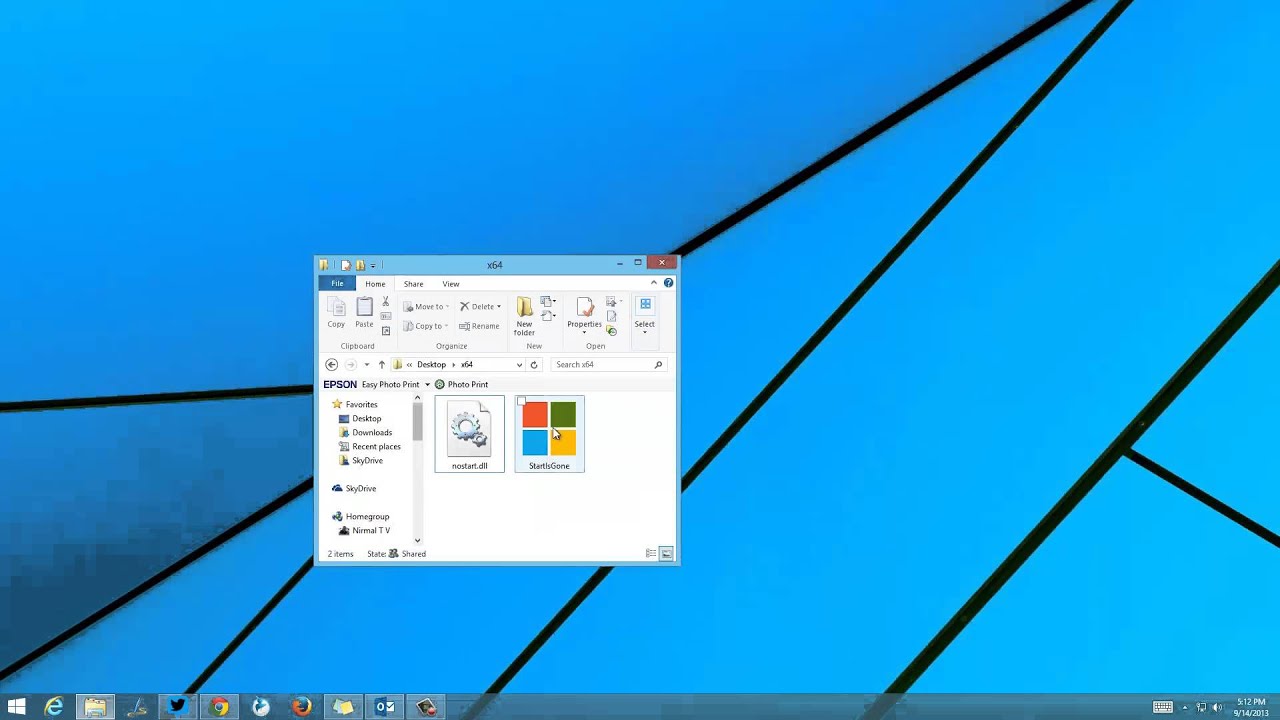Open the Move to dropdown
This screenshot has height=720, width=1280.
pos(426,307)
